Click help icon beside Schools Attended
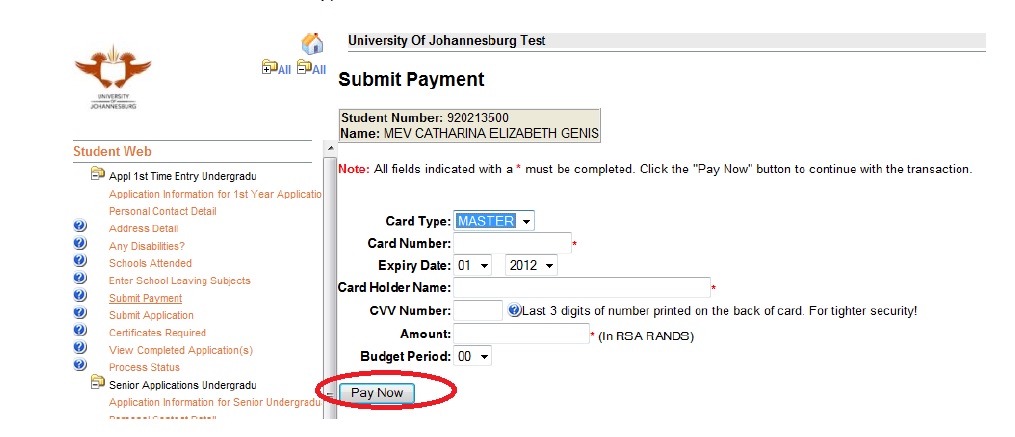Viewport: 1015px width, 437px height. (x=81, y=262)
